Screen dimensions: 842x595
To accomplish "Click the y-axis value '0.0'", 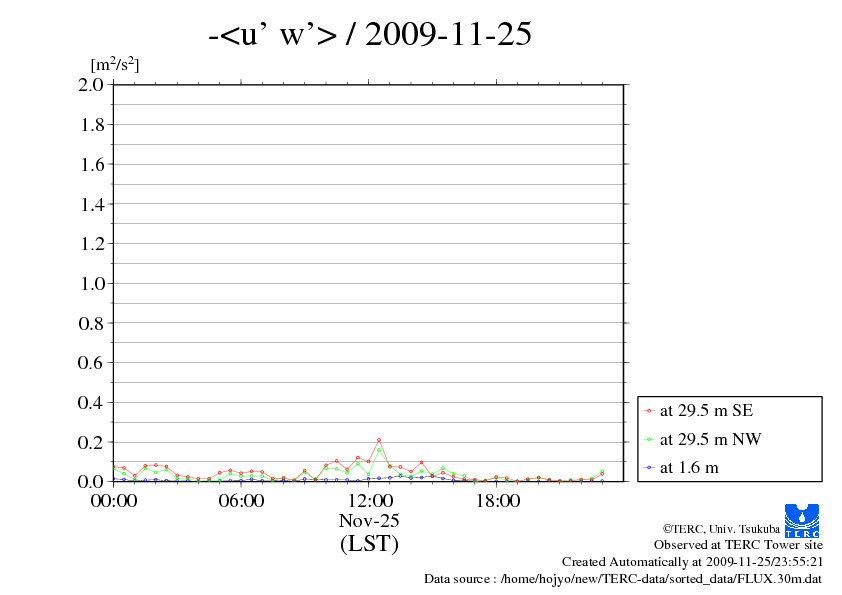I will pos(91,481).
